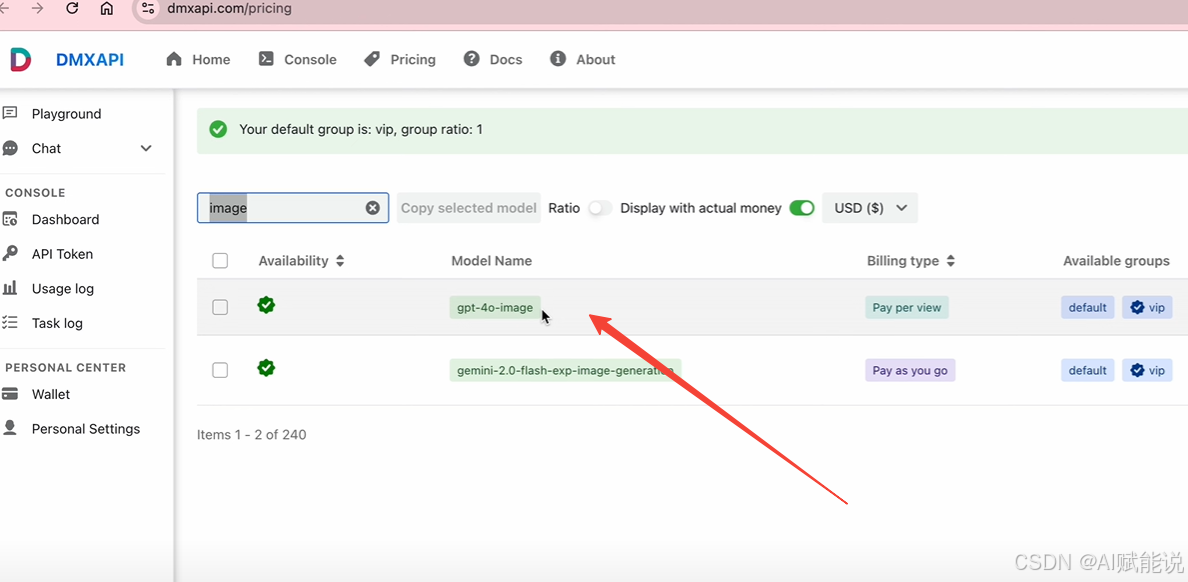
Task: Open the USD ($) currency dropdown
Action: [870, 208]
